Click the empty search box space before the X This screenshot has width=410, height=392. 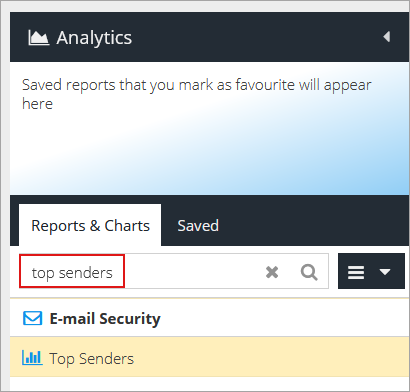pos(193,272)
